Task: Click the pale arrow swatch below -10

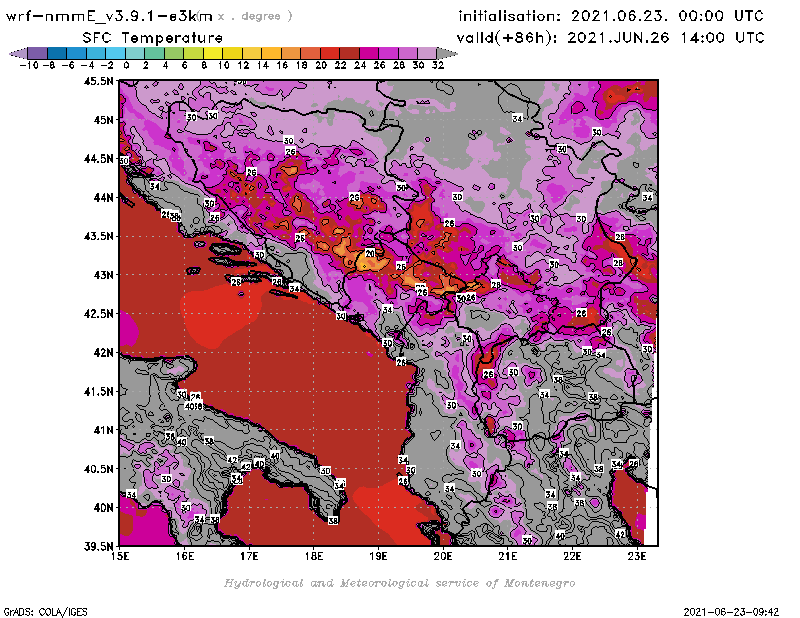Action: point(19,53)
